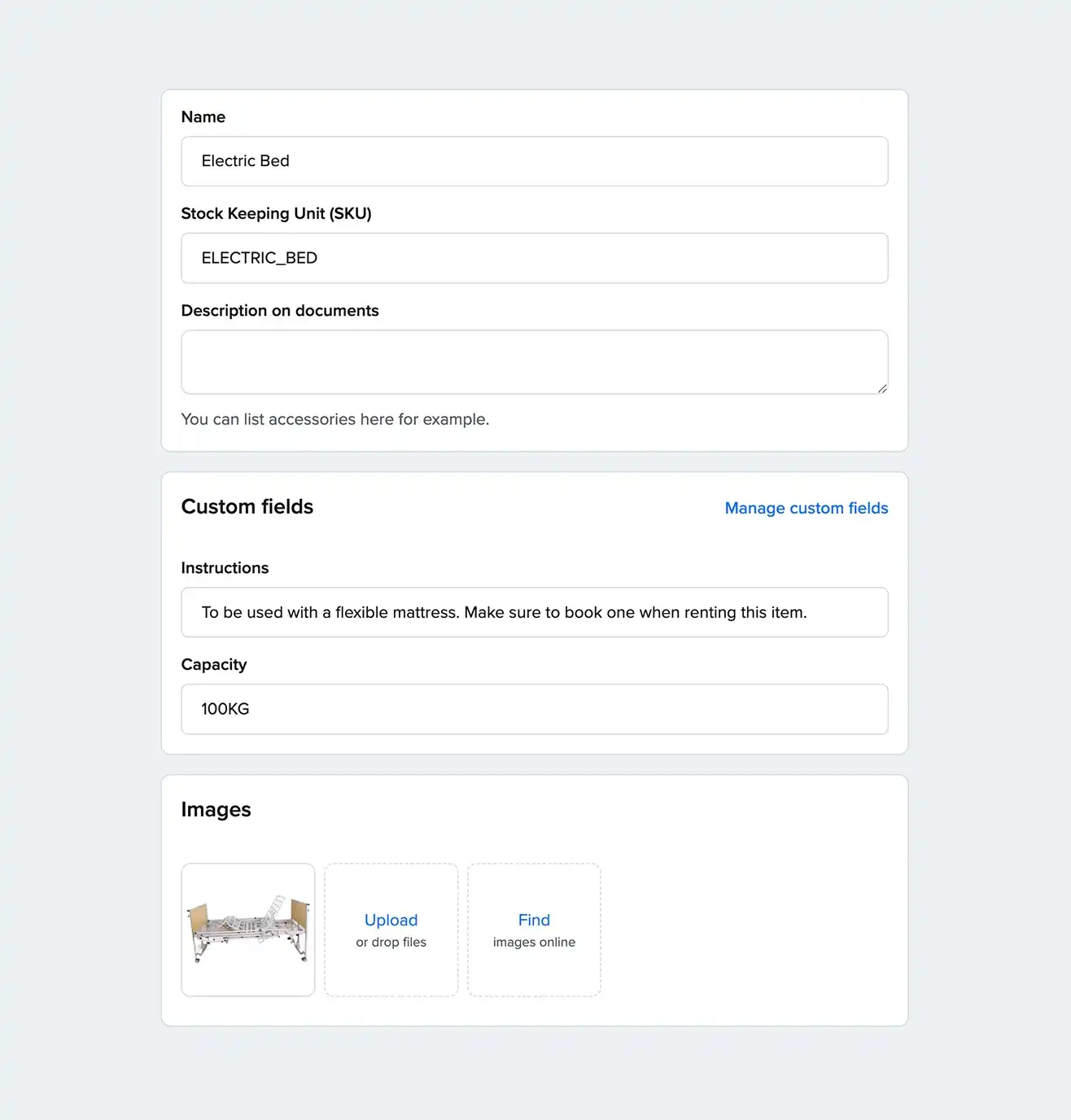The width and height of the screenshot is (1071, 1120).
Task: Click the Instructions label
Action: pyautogui.click(x=225, y=568)
